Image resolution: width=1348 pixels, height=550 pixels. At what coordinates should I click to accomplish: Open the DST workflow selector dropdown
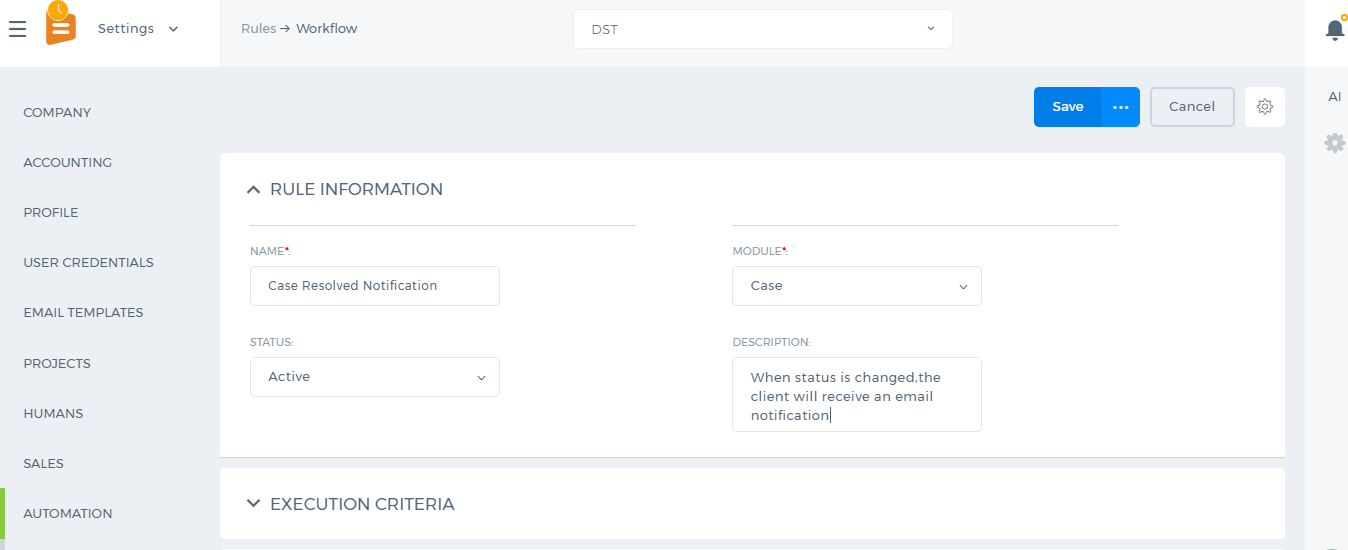click(763, 29)
